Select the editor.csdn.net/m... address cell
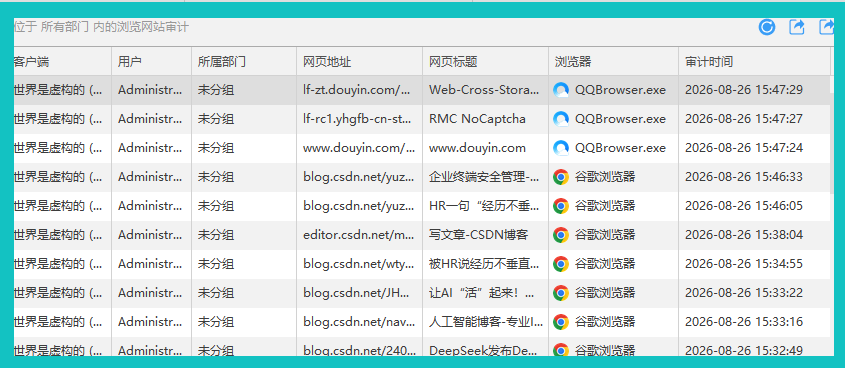This screenshot has width=845, height=368. tap(359, 235)
